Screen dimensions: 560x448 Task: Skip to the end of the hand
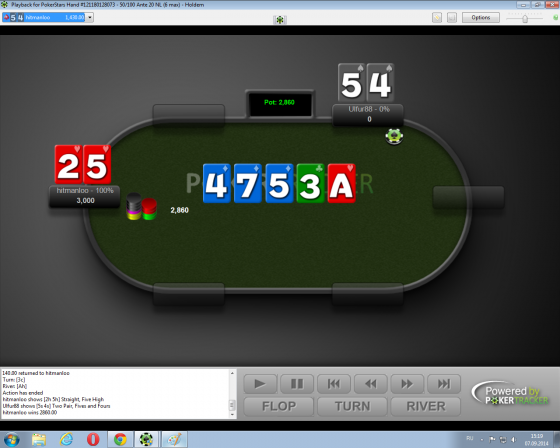coord(444,384)
